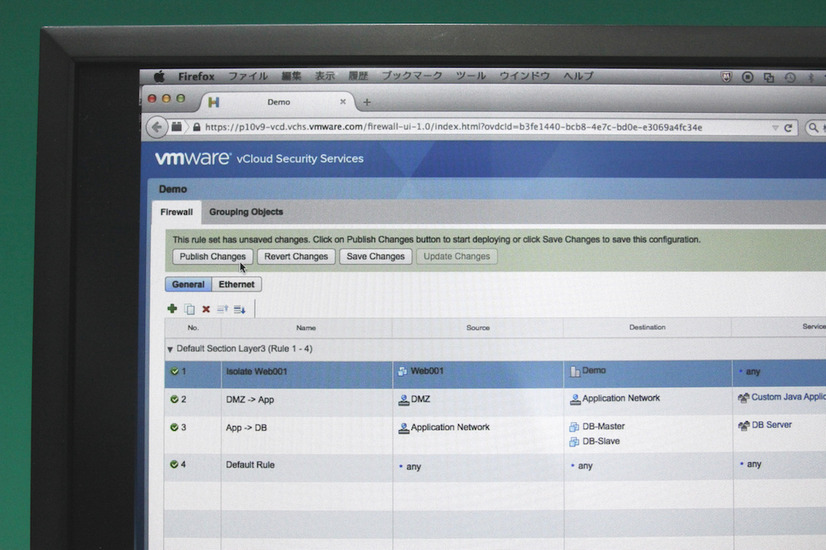Click the shield icon in menu bar
This screenshot has height=550, width=826.
click(726, 77)
